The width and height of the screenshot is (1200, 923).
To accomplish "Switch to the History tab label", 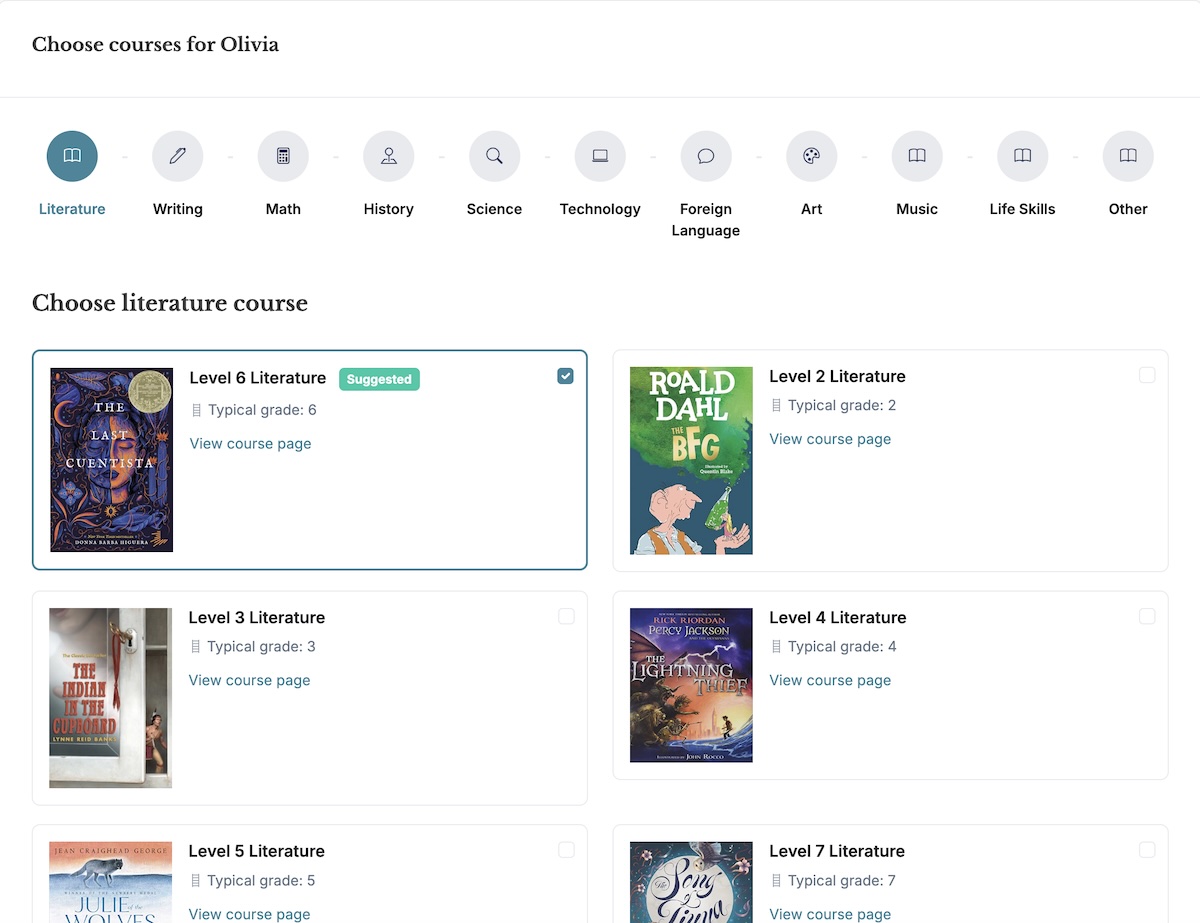I will tap(389, 209).
